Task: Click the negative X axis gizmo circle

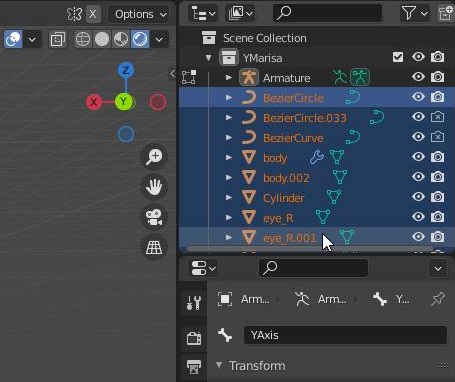Action: click(158, 102)
